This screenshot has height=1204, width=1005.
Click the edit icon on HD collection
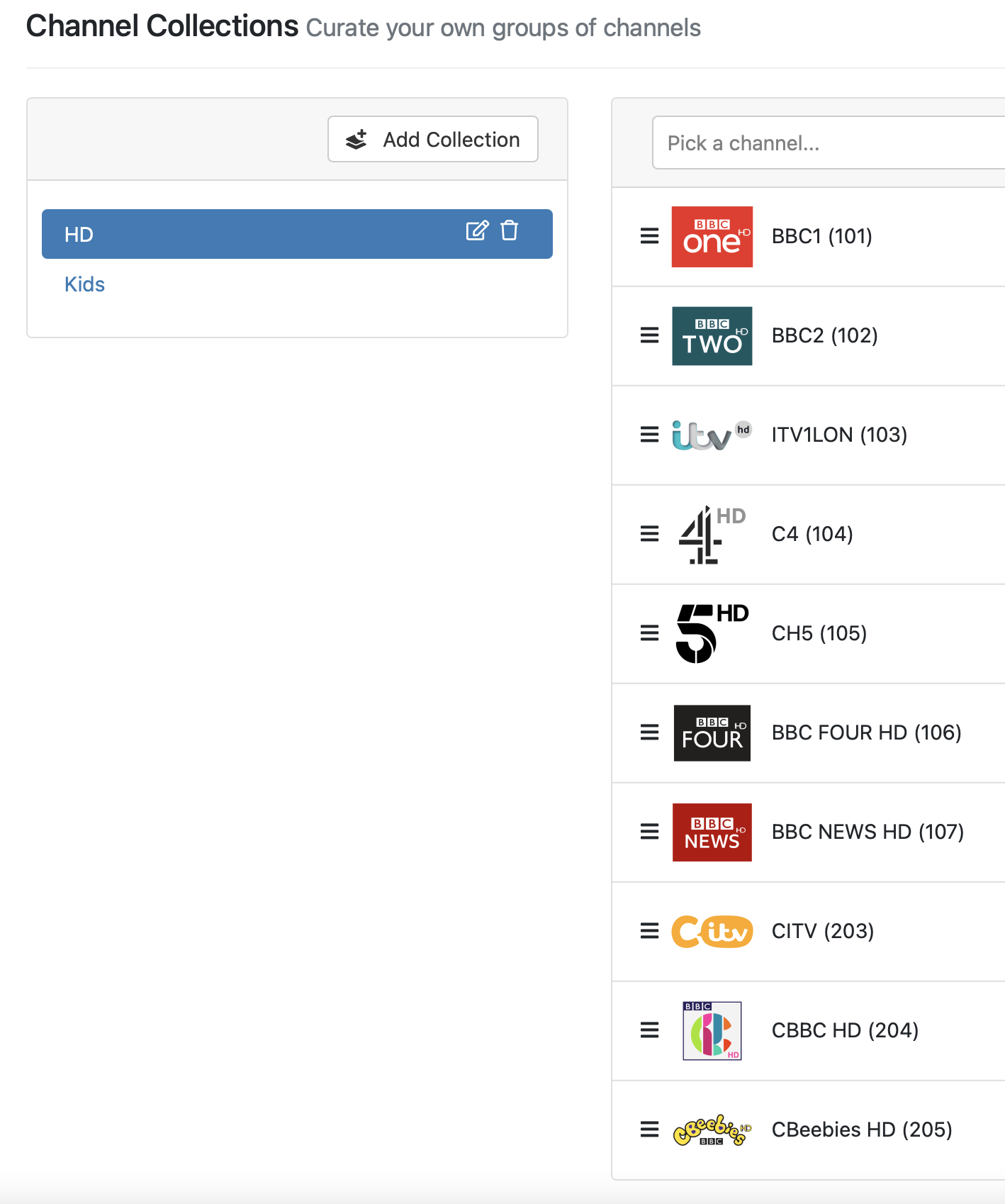tap(476, 231)
